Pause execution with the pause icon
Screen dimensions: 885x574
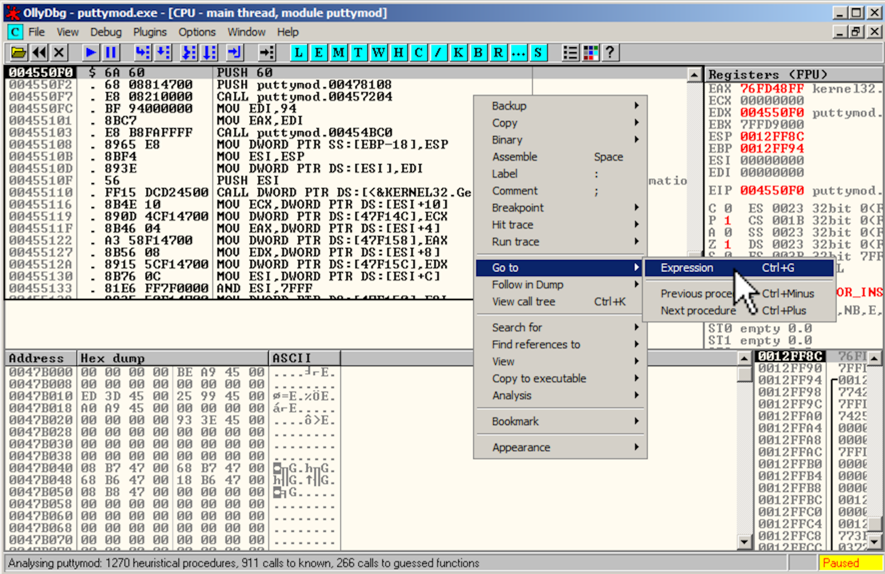point(110,52)
